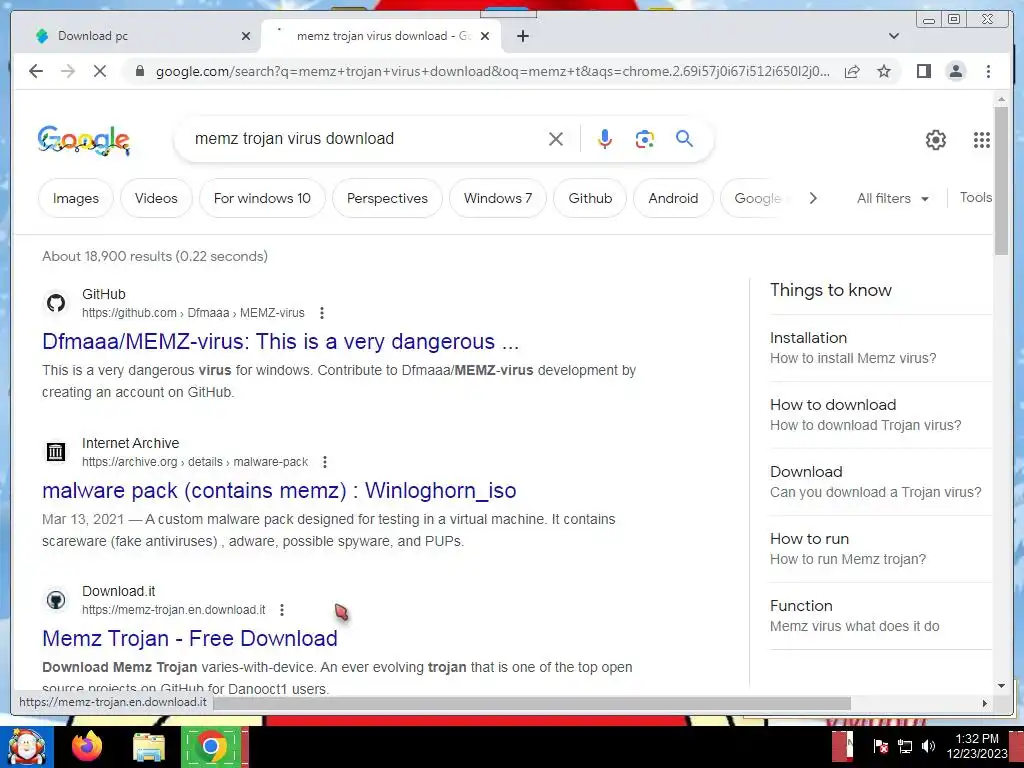Select the Perspectives filter
This screenshot has height=768, width=1024.
pyautogui.click(x=387, y=198)
